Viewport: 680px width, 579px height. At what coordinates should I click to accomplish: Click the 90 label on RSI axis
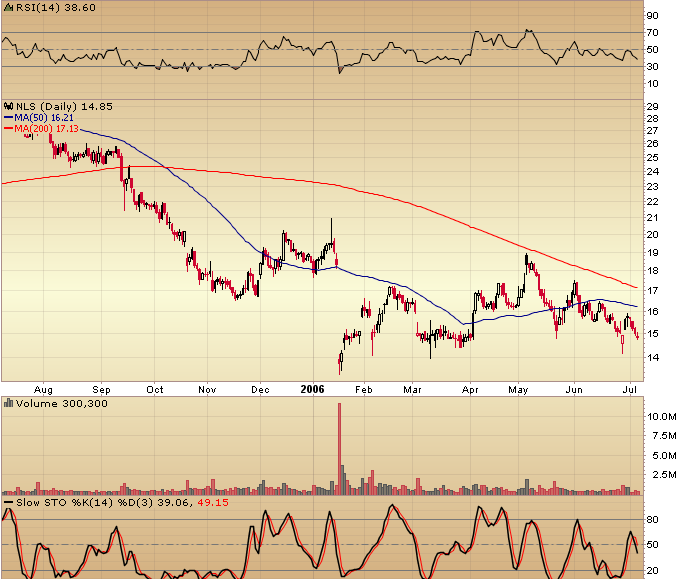coord(653,16)
